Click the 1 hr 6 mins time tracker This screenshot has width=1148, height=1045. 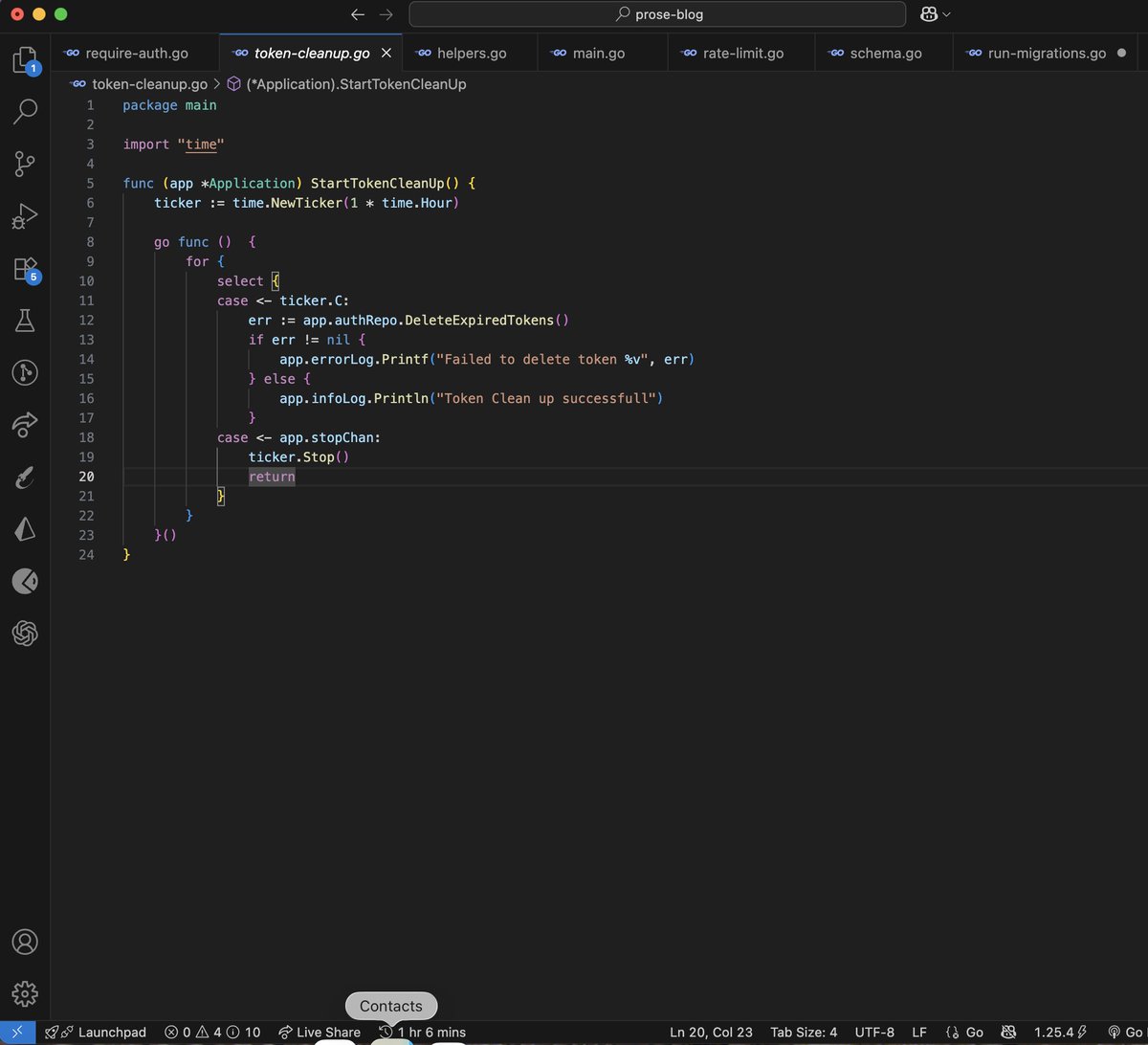pyautogui.click(x=422, y=1033)
